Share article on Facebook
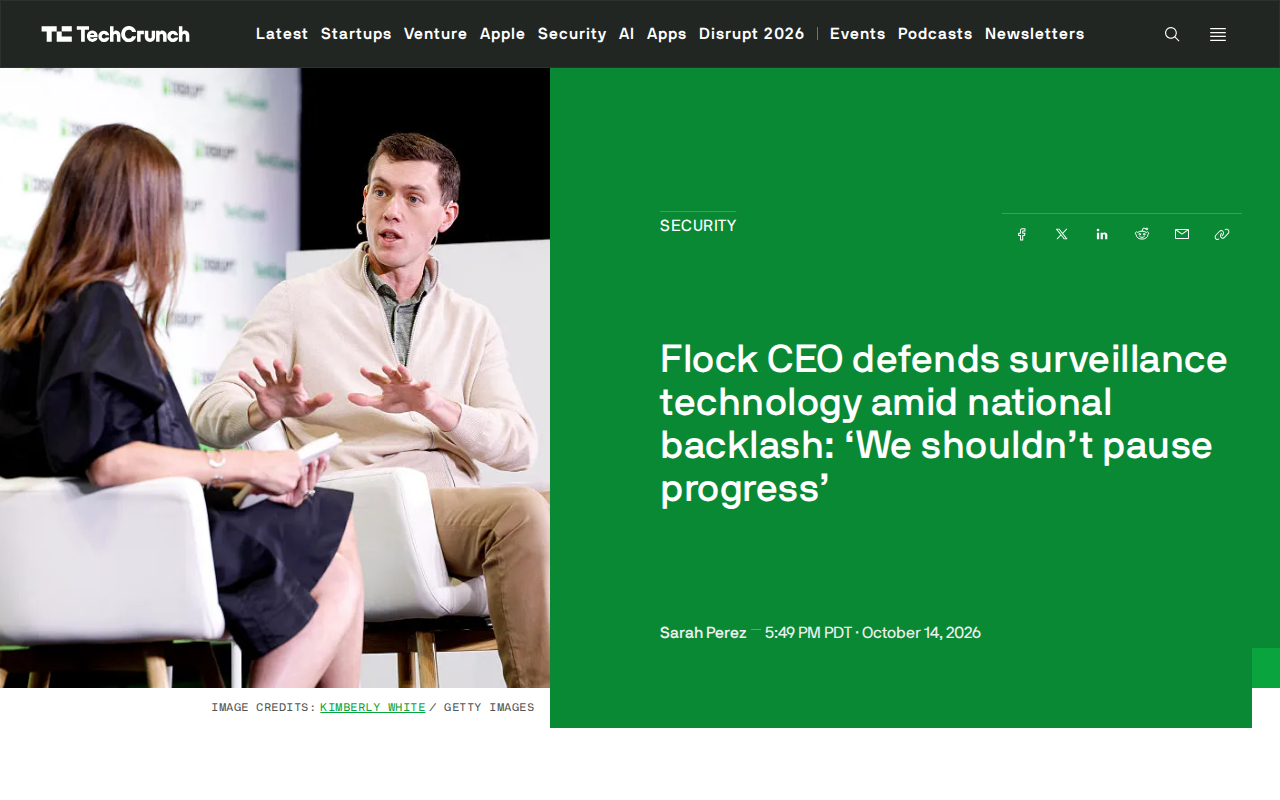 pos(1022,234)
